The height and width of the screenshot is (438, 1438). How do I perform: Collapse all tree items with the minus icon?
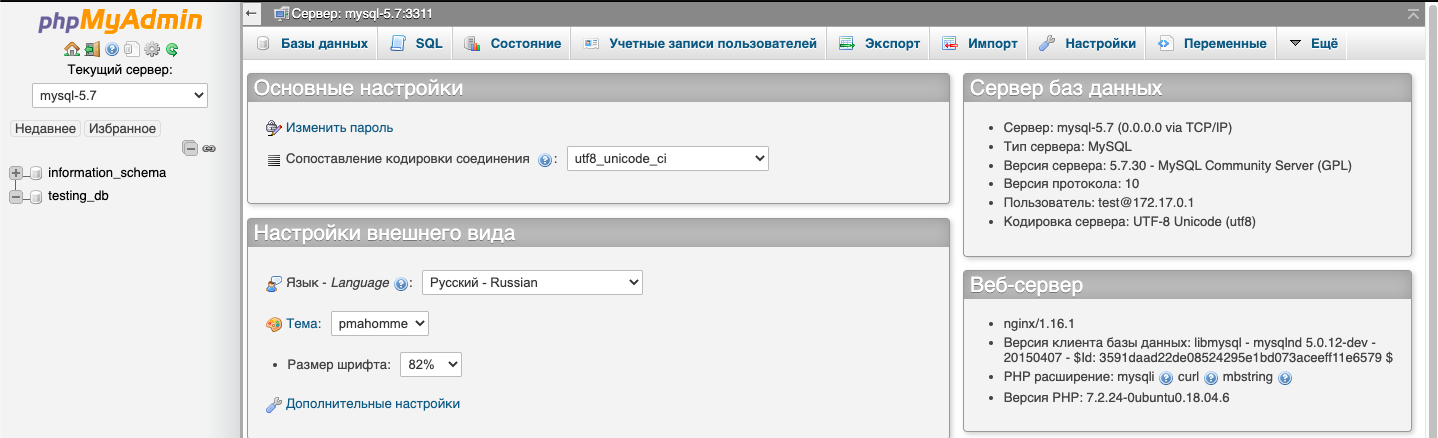tap(190, 148)
